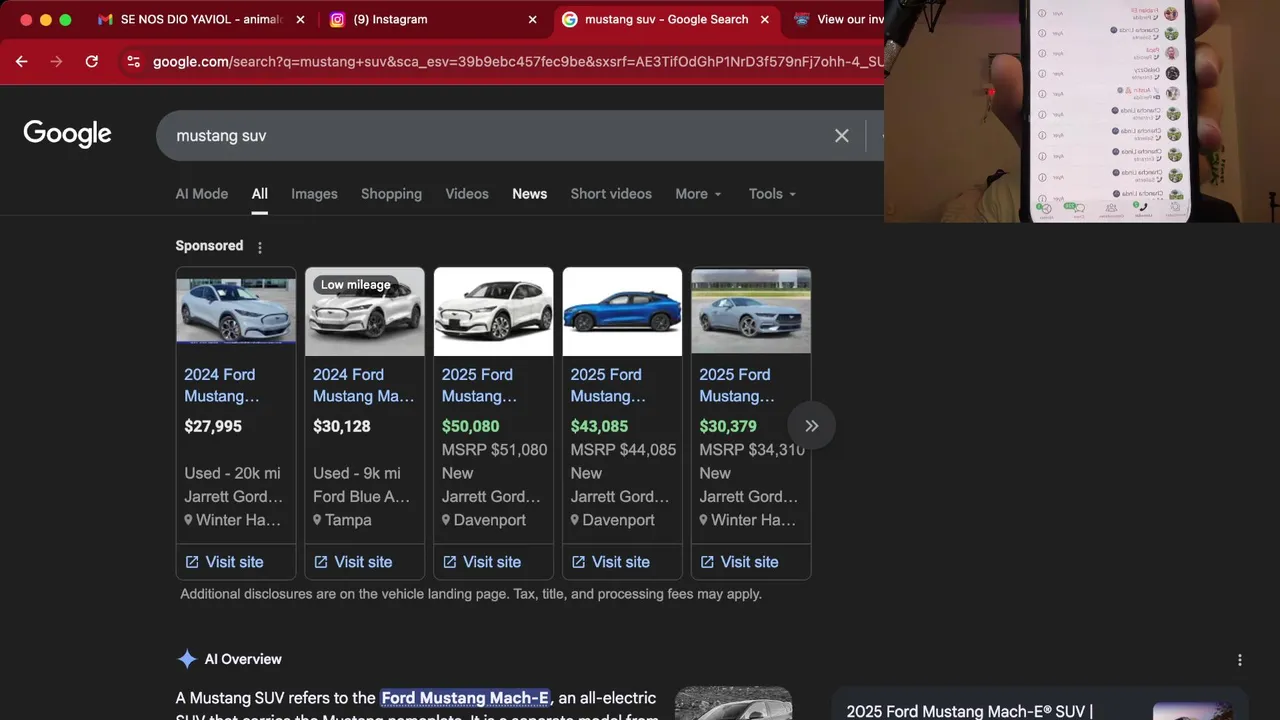Open the 2025 Ford Mustang $50,080 title link
The image size is (1280, 720).
coord(479,385)
